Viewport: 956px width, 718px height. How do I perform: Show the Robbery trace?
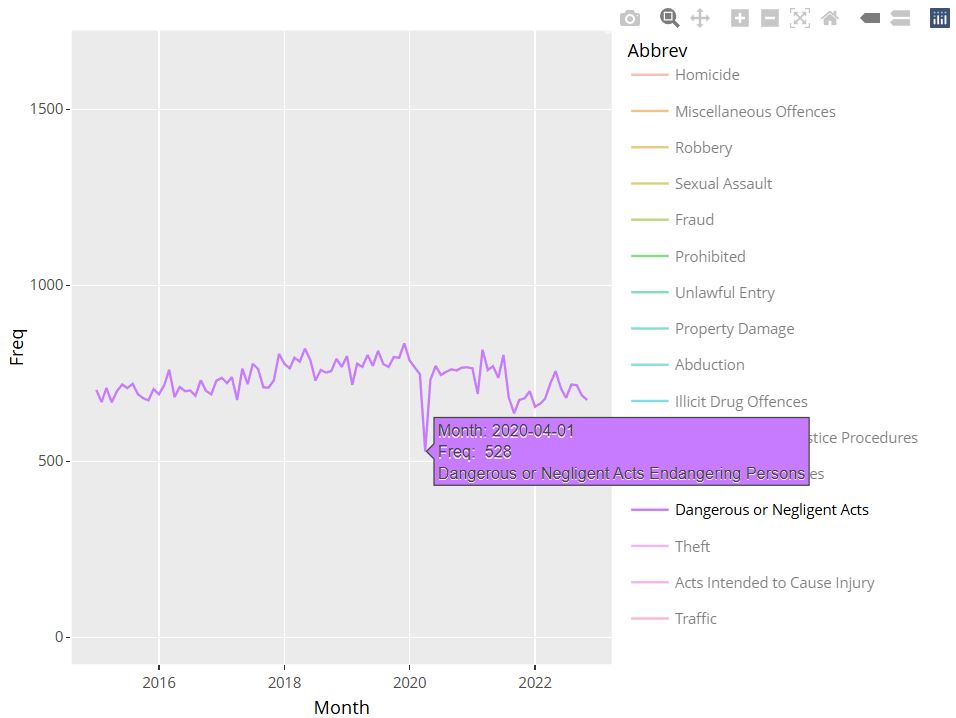click(x=703, y=148)
